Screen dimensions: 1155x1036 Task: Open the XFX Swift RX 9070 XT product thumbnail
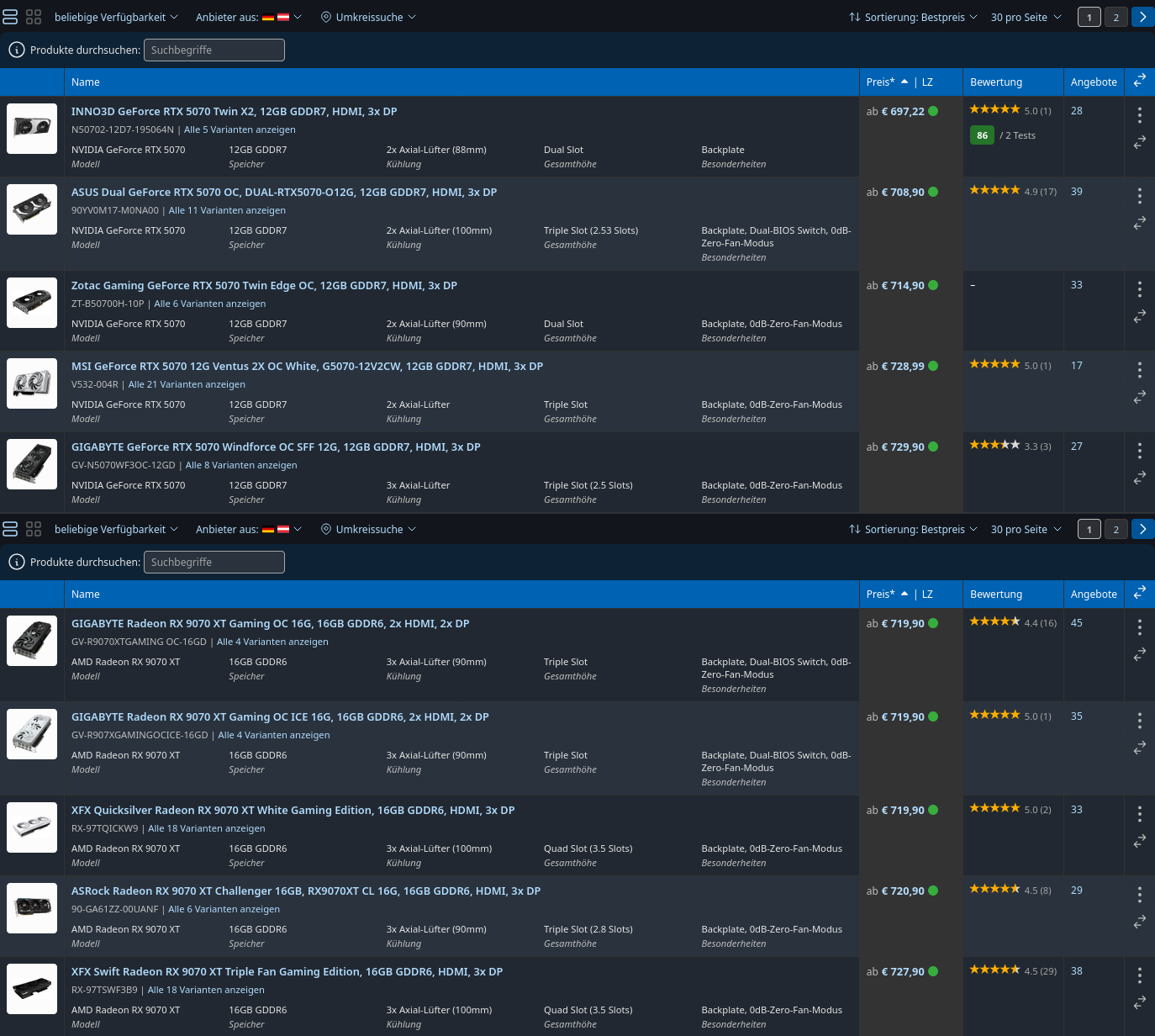[32, 989]
